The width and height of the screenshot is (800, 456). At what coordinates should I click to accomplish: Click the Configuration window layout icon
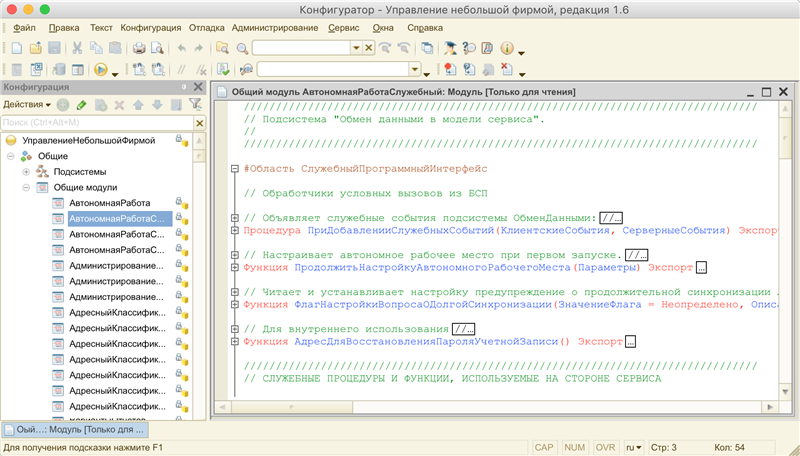coord(78,69)
